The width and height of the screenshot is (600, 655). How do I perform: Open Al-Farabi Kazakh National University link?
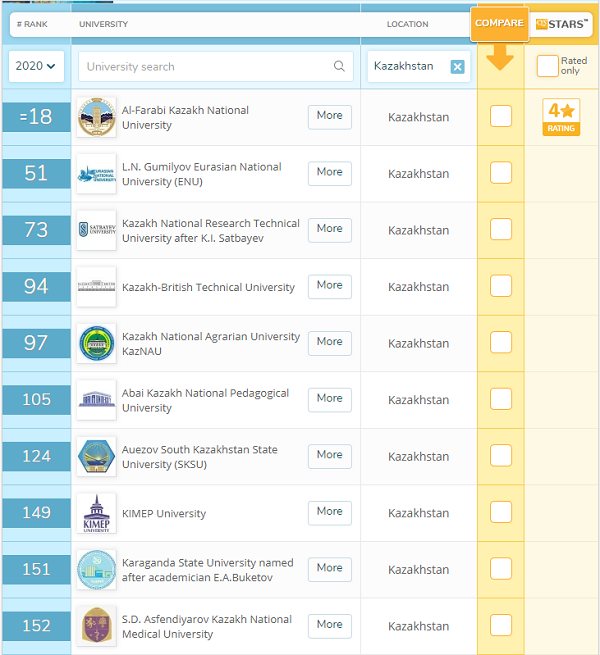185,117
